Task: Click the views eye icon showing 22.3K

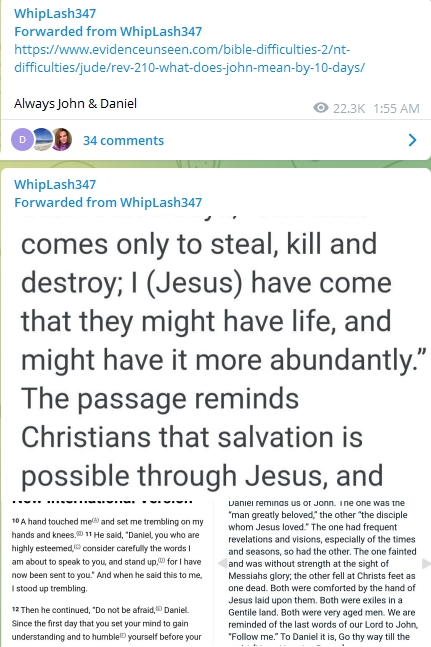Action: (x=320, y=108)
